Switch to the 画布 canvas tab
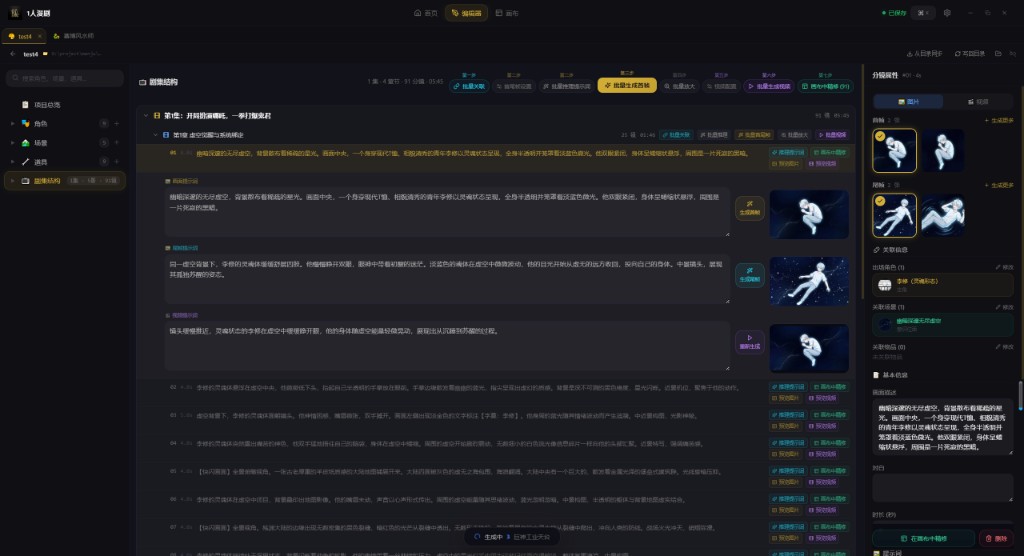Viewport: 1024px width, 556px height. (507, 13)
